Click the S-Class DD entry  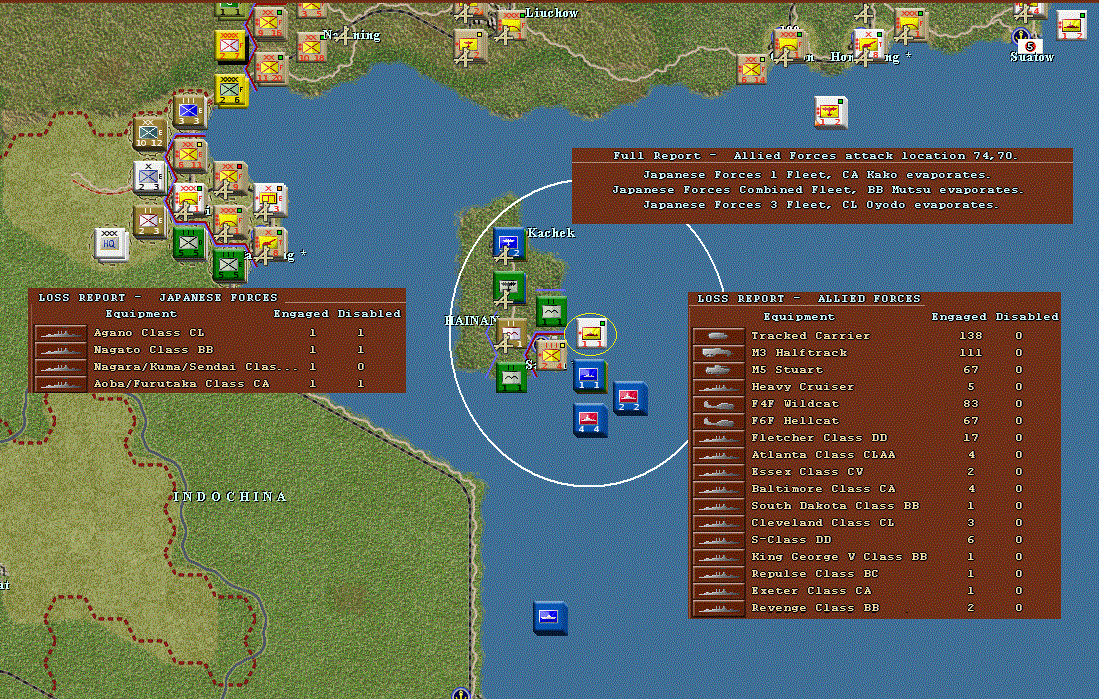click(x=791, y=540)
